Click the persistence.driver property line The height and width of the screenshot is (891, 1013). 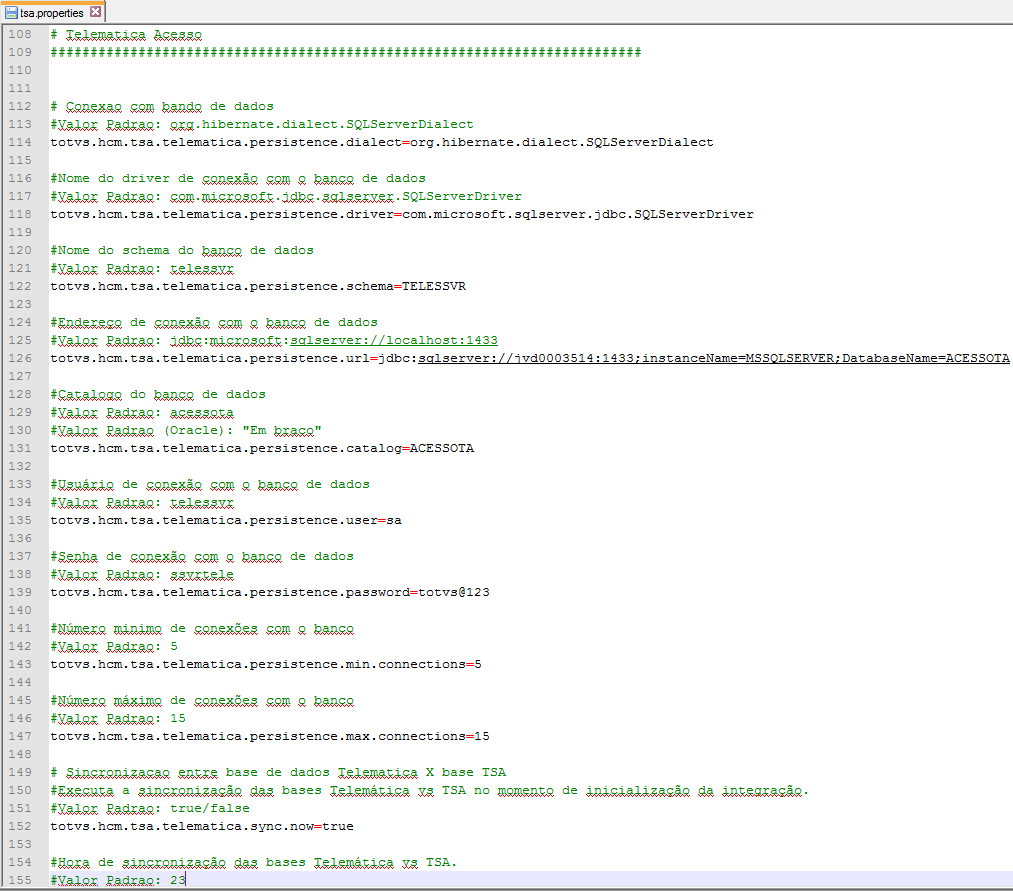402,215
